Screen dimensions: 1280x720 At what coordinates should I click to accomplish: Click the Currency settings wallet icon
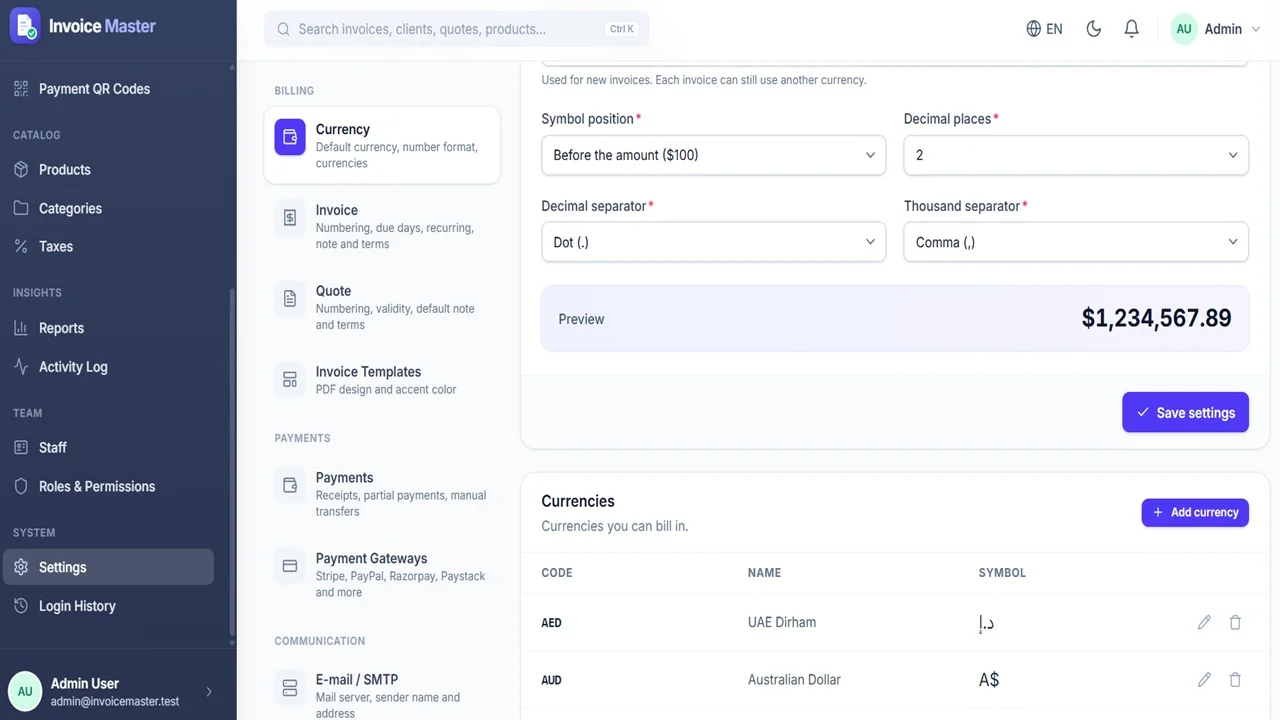click(290, 137)
